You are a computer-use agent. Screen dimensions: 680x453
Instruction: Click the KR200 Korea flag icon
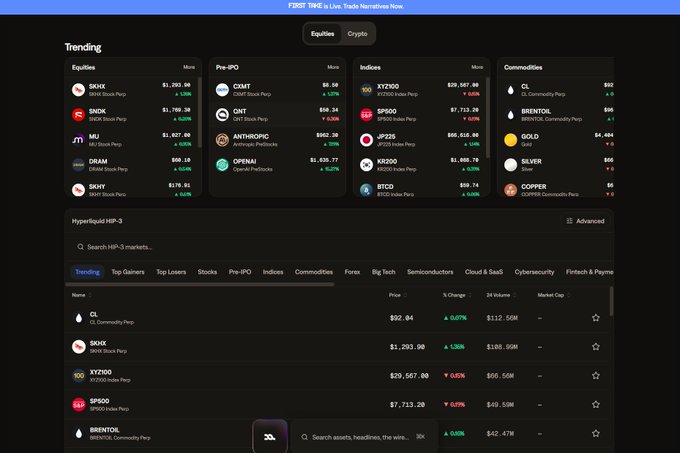click(366, 165)
